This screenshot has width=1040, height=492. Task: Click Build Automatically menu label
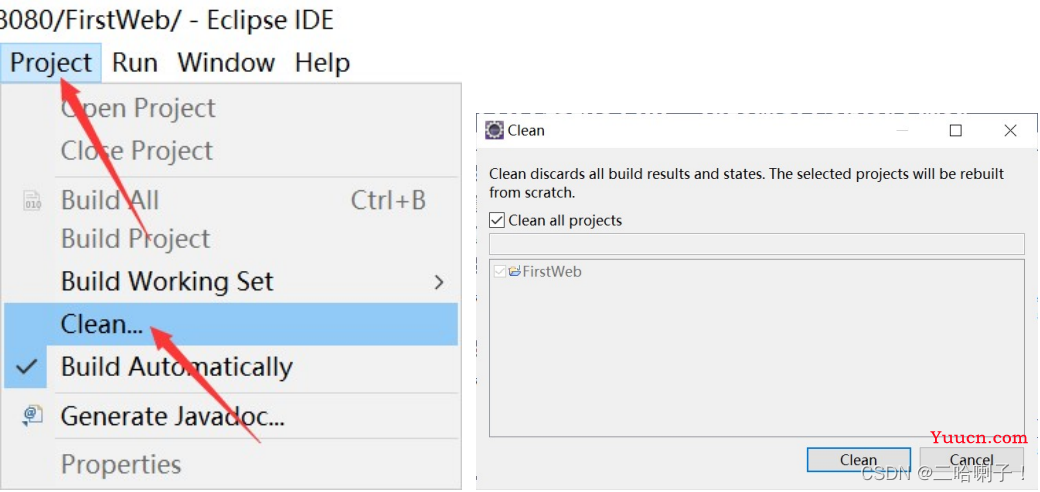(176, 367)
